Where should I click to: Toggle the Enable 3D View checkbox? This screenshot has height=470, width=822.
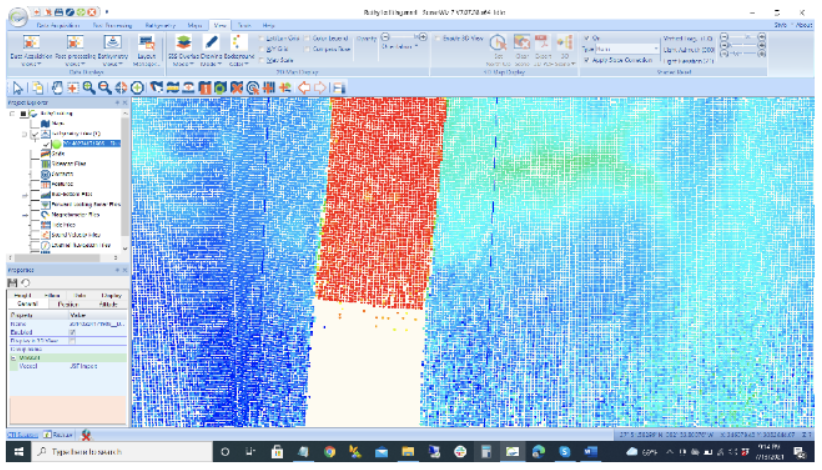tap(437, 37)
